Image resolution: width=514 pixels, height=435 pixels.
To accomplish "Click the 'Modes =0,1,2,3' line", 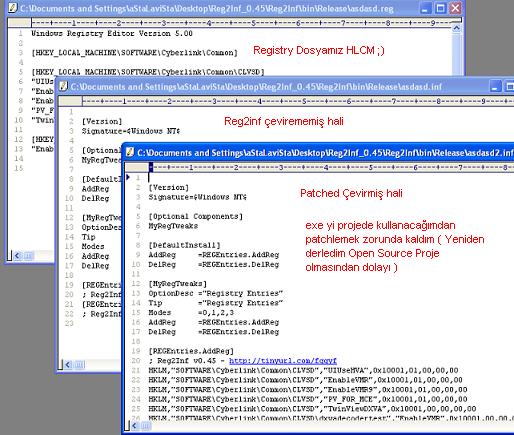I will [191, 313].
